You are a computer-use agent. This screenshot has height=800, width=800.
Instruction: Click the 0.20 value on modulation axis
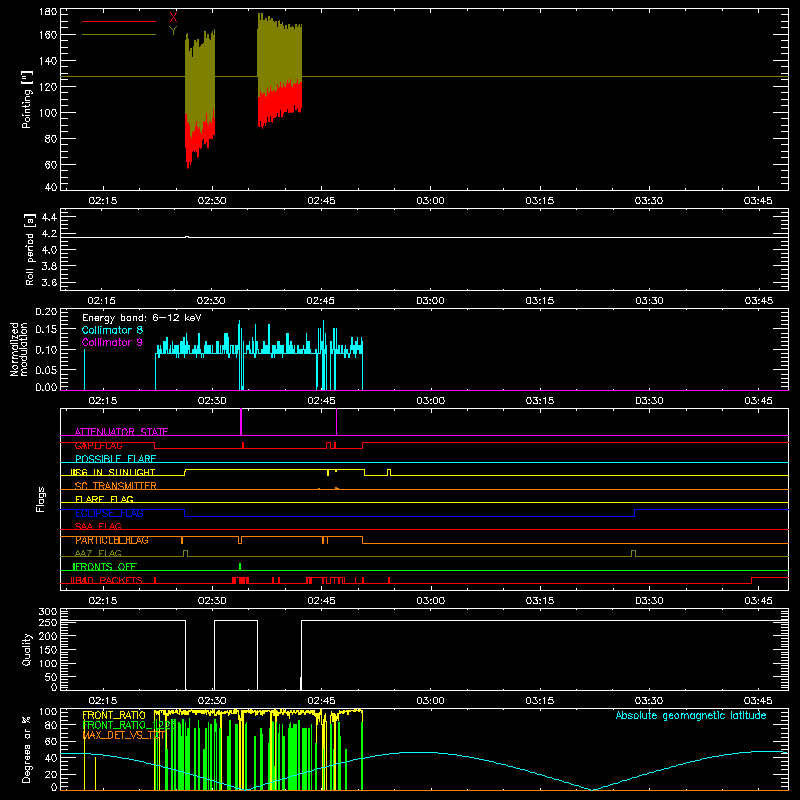click(46, 311)
